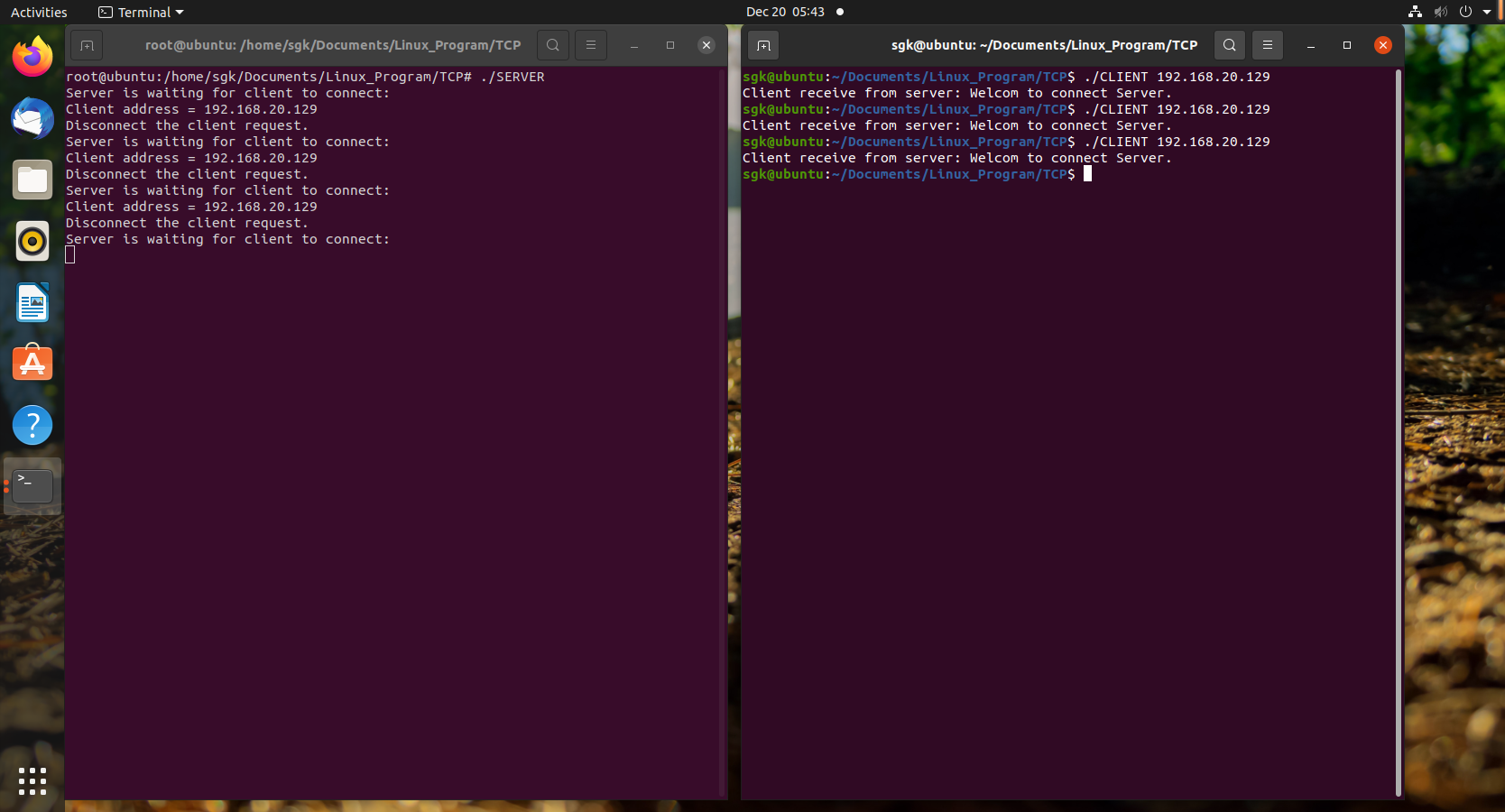
Task: Open new tab in sgk terminal window
Action: pyautogui.click(x=763, y=45)
